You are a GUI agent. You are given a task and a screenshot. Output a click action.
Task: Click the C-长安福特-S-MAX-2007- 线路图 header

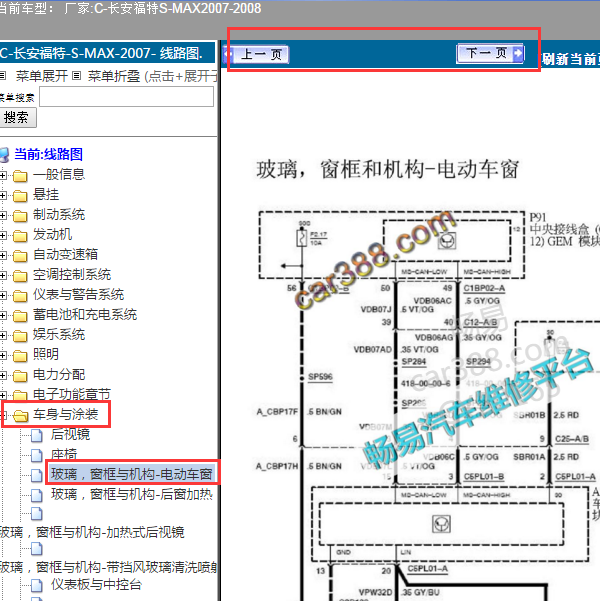[101, 53]
